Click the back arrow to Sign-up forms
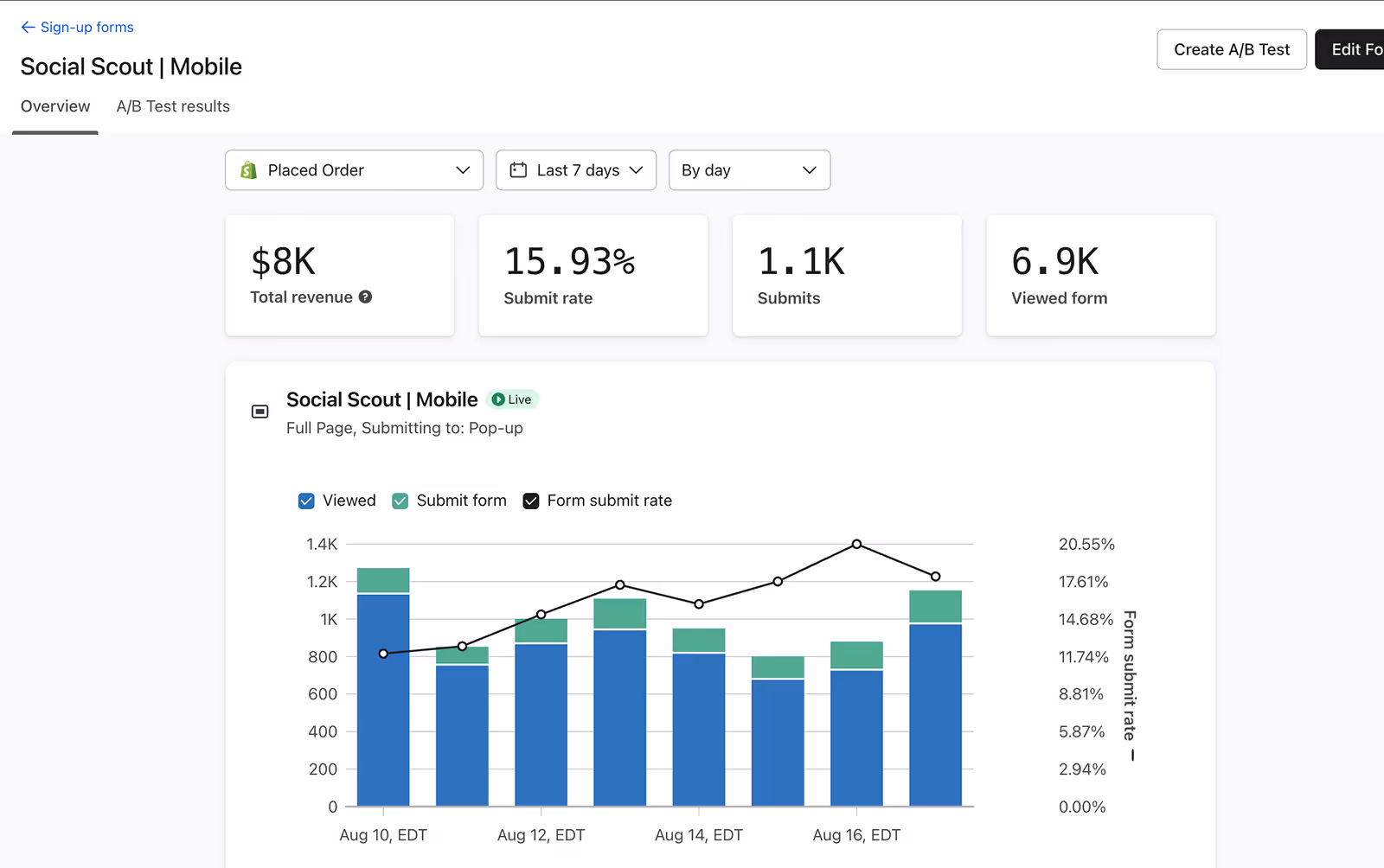 pos(28,27)
